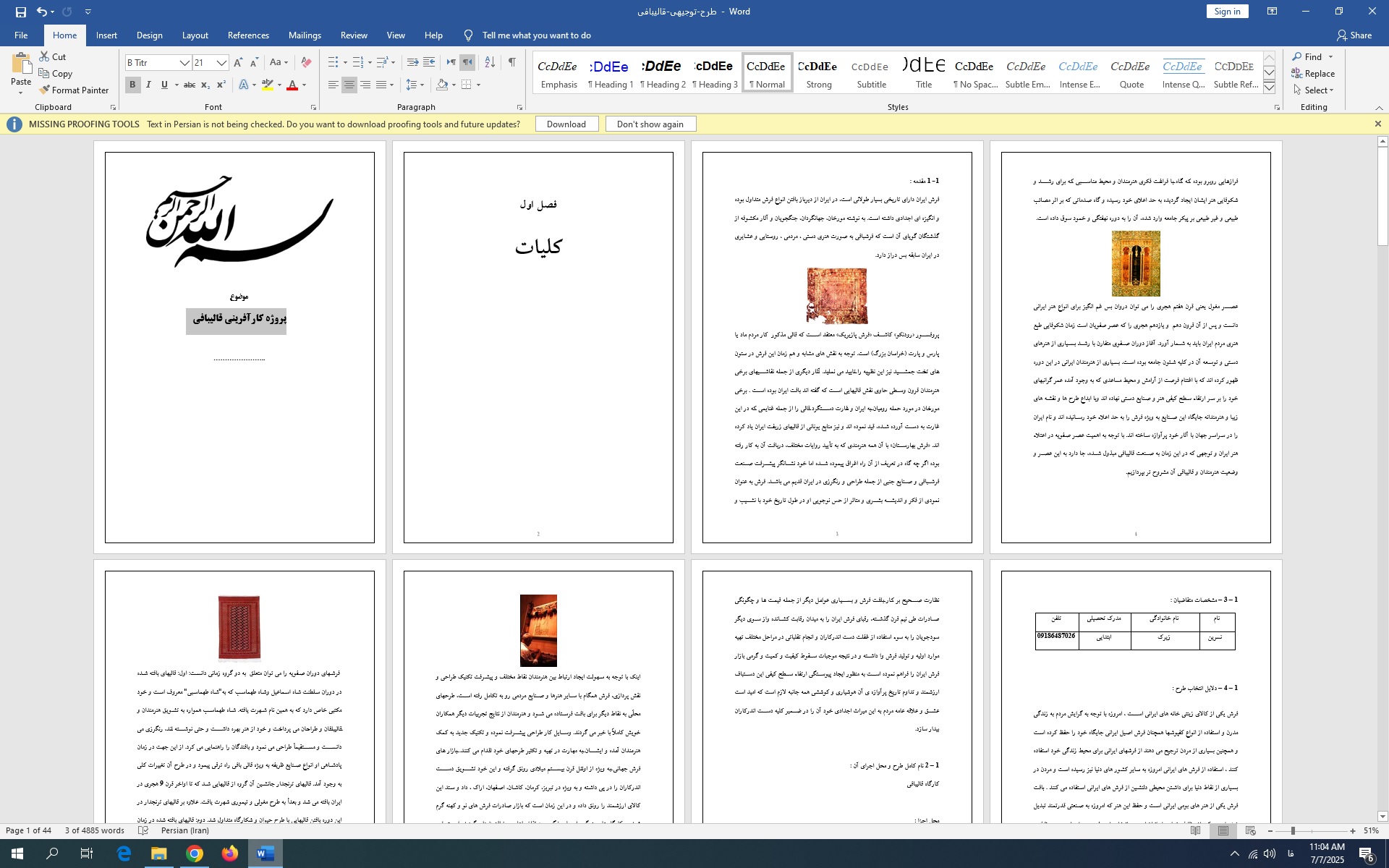This screenshot has height=868, width=1389.
Task: Adjust the zoom slider in status bar
Action: pos(1292,831)
